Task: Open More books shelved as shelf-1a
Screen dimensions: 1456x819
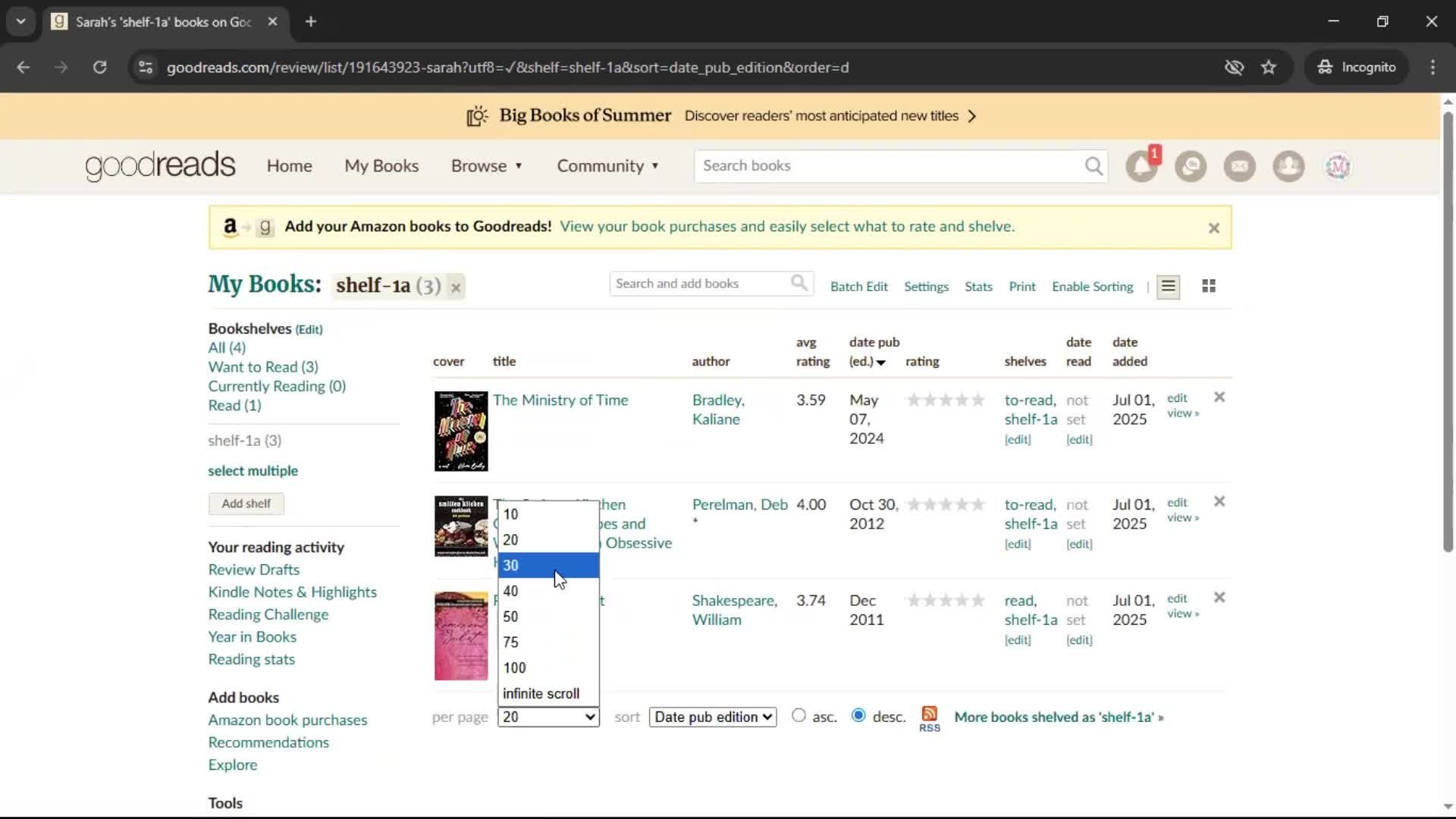Action: (1059, 717)
